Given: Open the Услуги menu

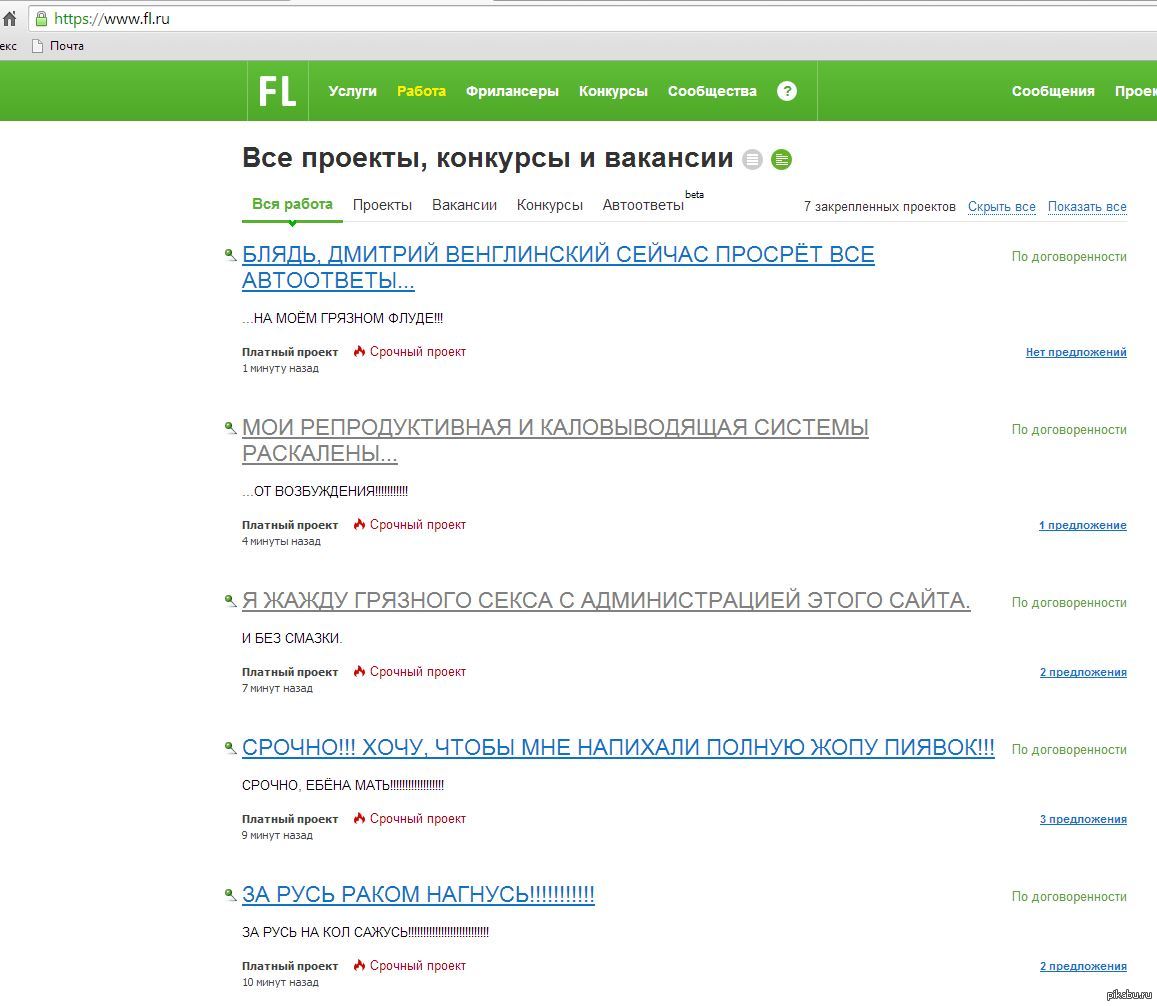Looking at the screenshot, I should pyautogui.click(x=352, y=91).
